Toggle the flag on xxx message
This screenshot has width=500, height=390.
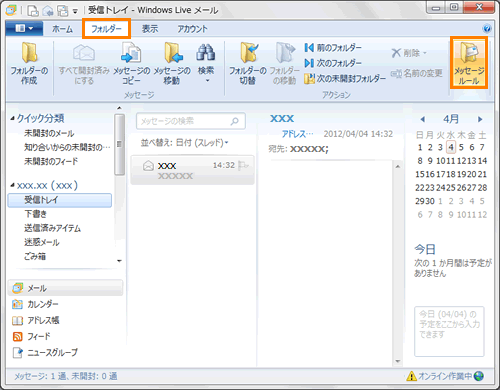243,165
